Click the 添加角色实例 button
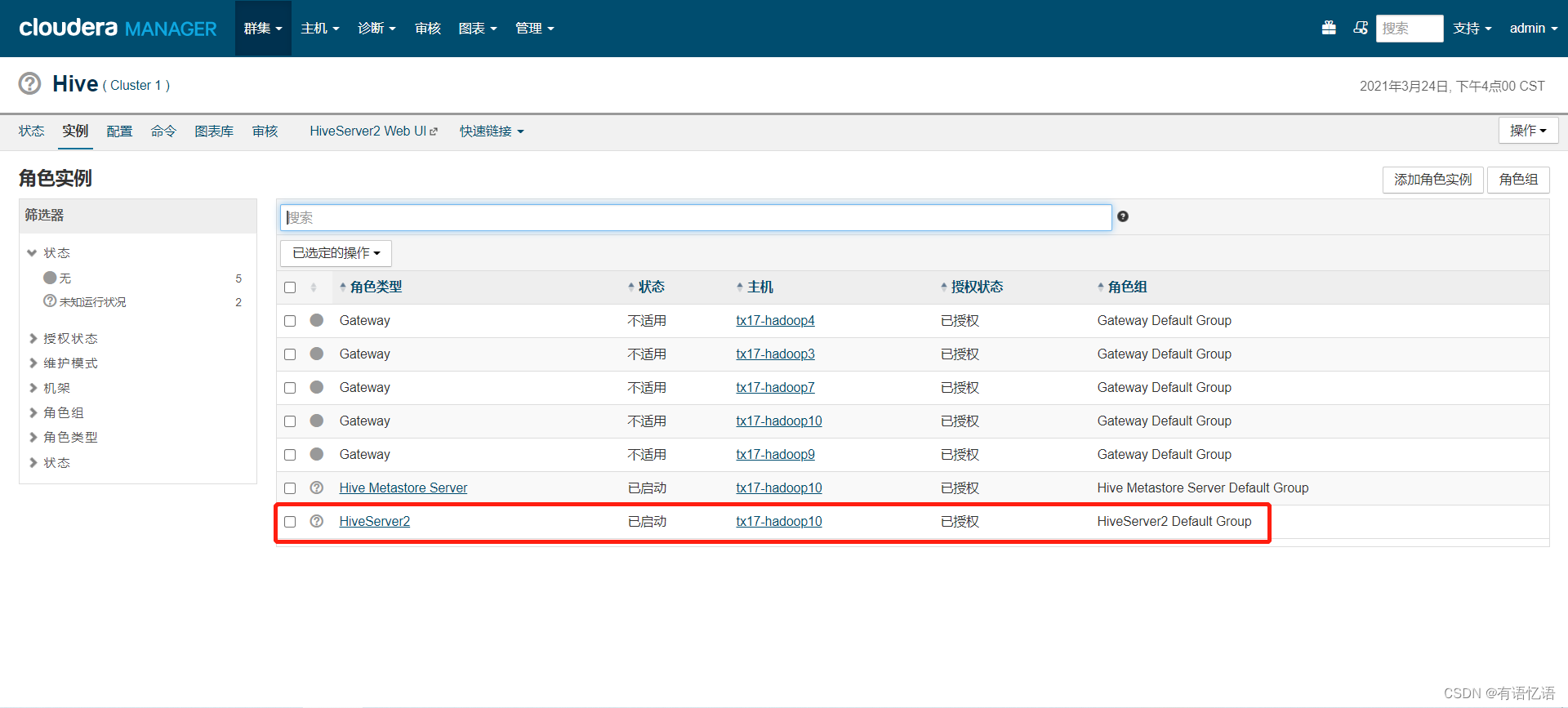The height and width of the screenshot is (708, 1568). pyautogui.click(x=1432, y=180)
